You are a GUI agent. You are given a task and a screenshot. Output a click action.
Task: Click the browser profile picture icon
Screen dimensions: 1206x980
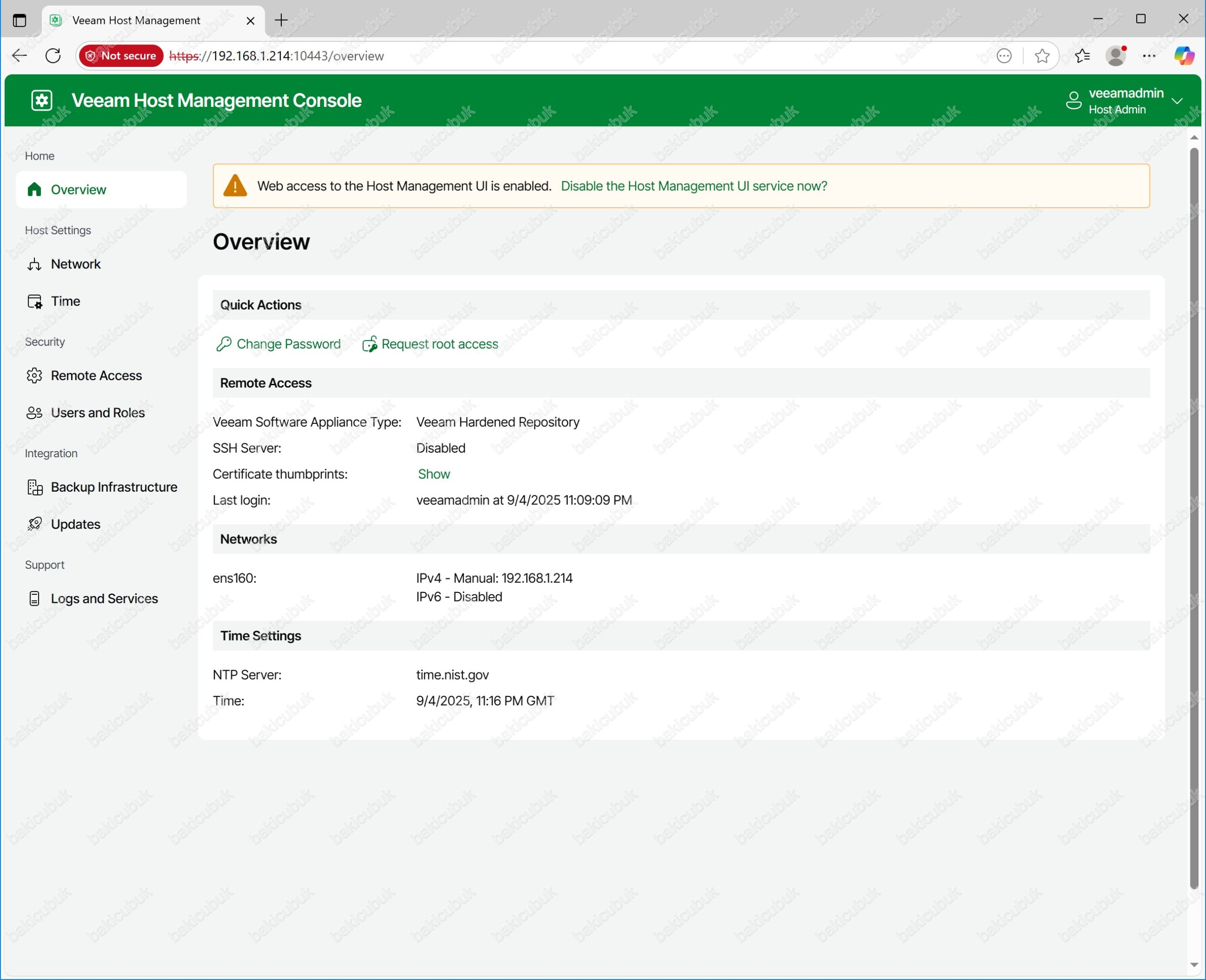coord(1116,56)
